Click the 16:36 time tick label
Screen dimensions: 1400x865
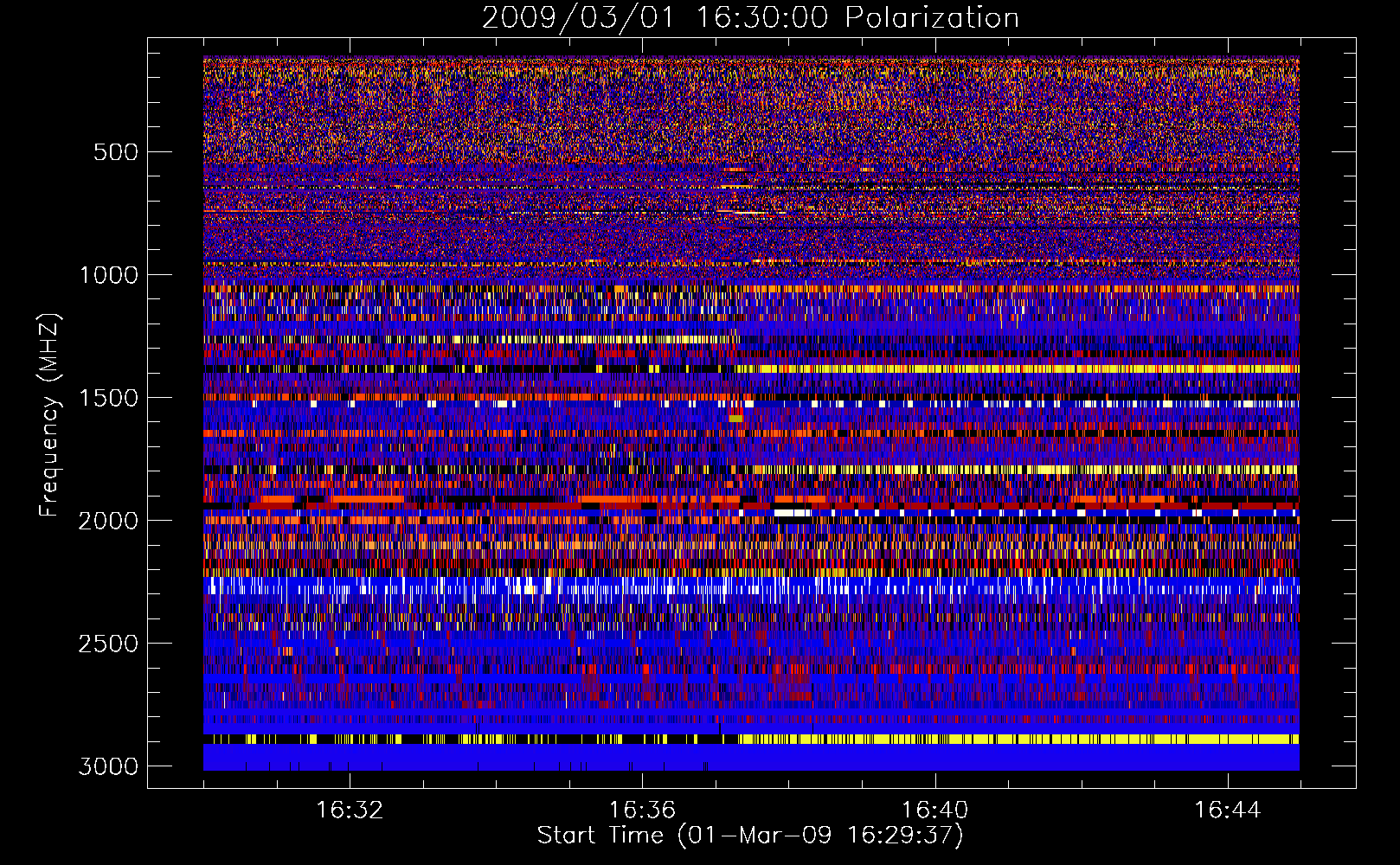(x=642, y=811)
